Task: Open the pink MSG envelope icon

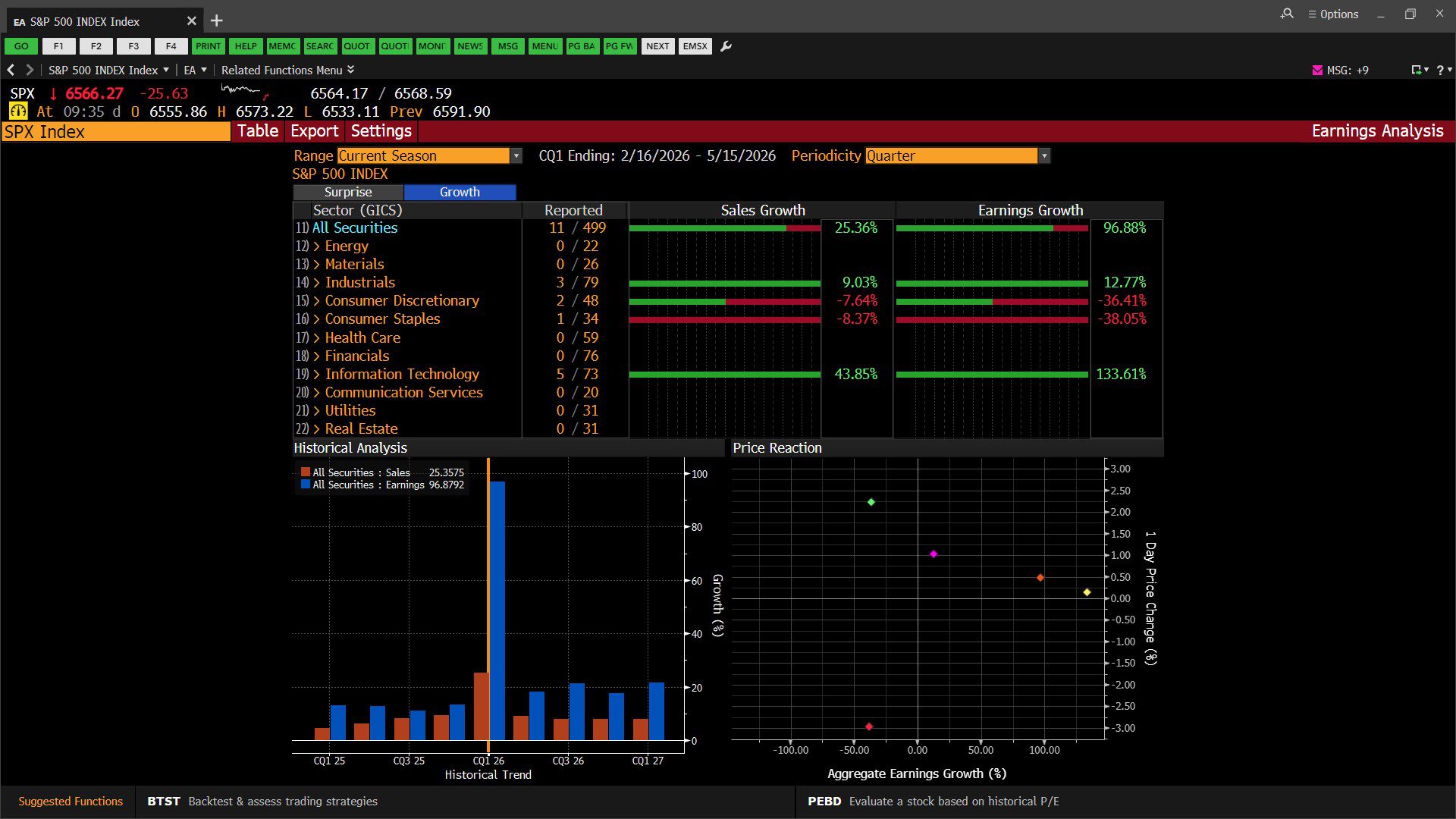Action: click(x=1317, y=70)
